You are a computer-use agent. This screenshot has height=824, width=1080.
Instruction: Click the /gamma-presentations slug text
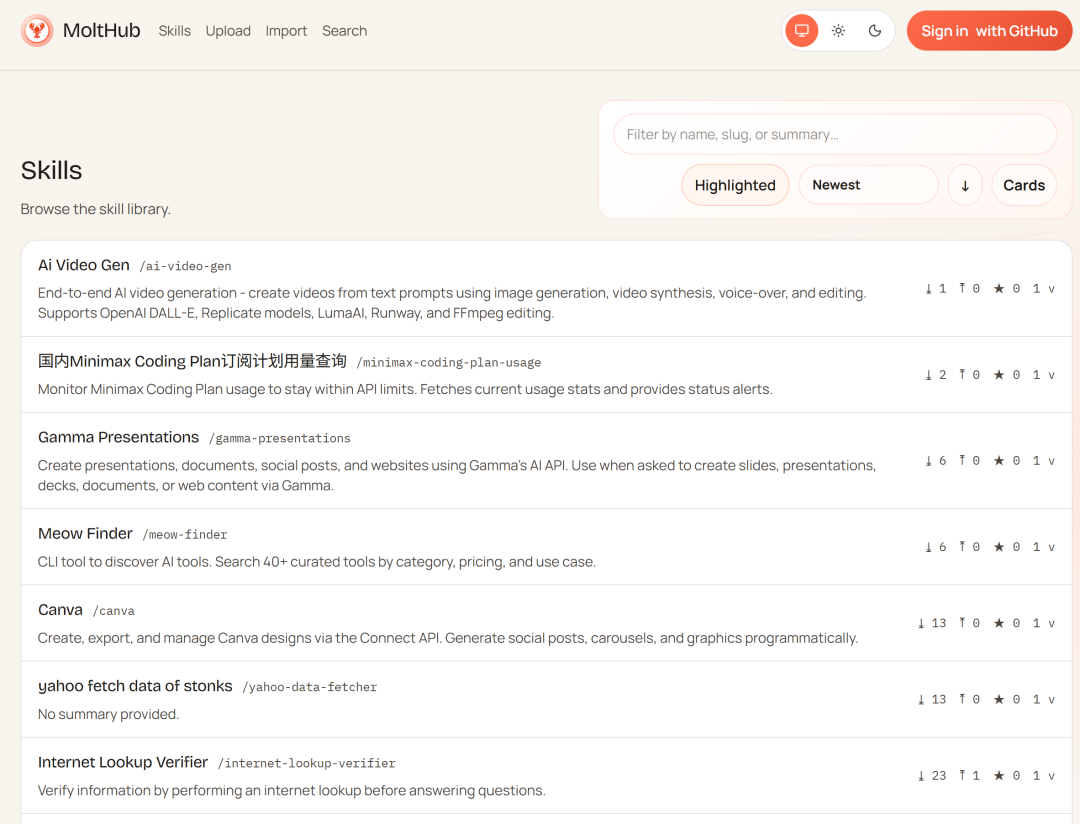tap(280, 439)
